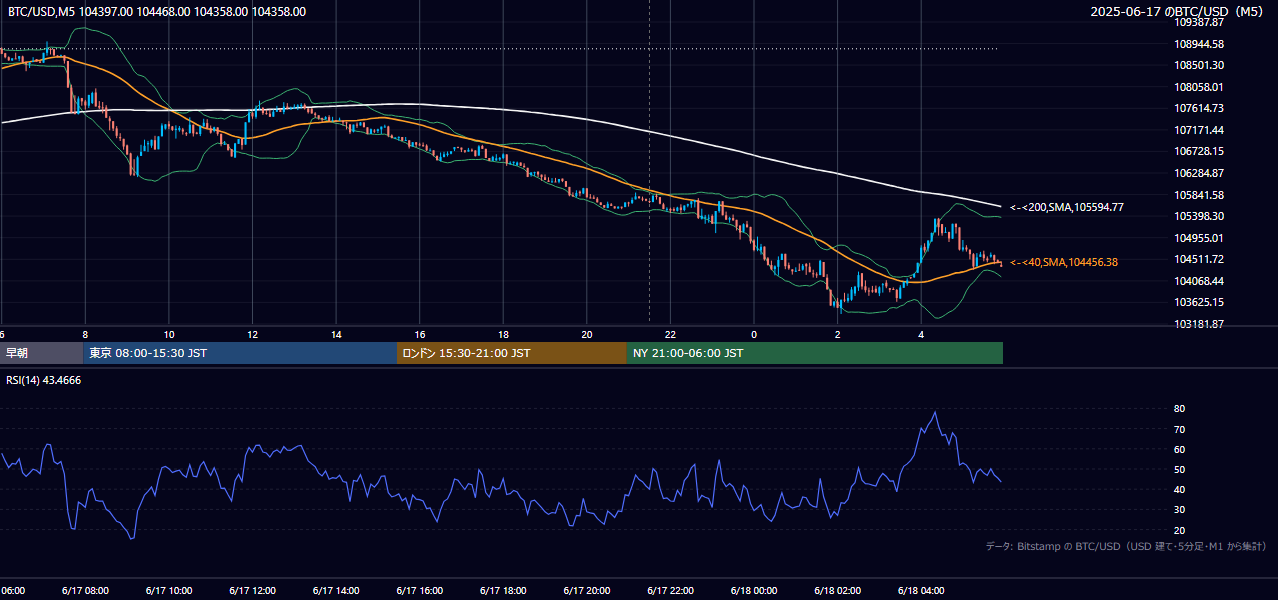The height and width of the screenshot is (600, 1278).
Task: Select the NY 21:00-06:00 JST session bar
Action: (x=815, y=353)
